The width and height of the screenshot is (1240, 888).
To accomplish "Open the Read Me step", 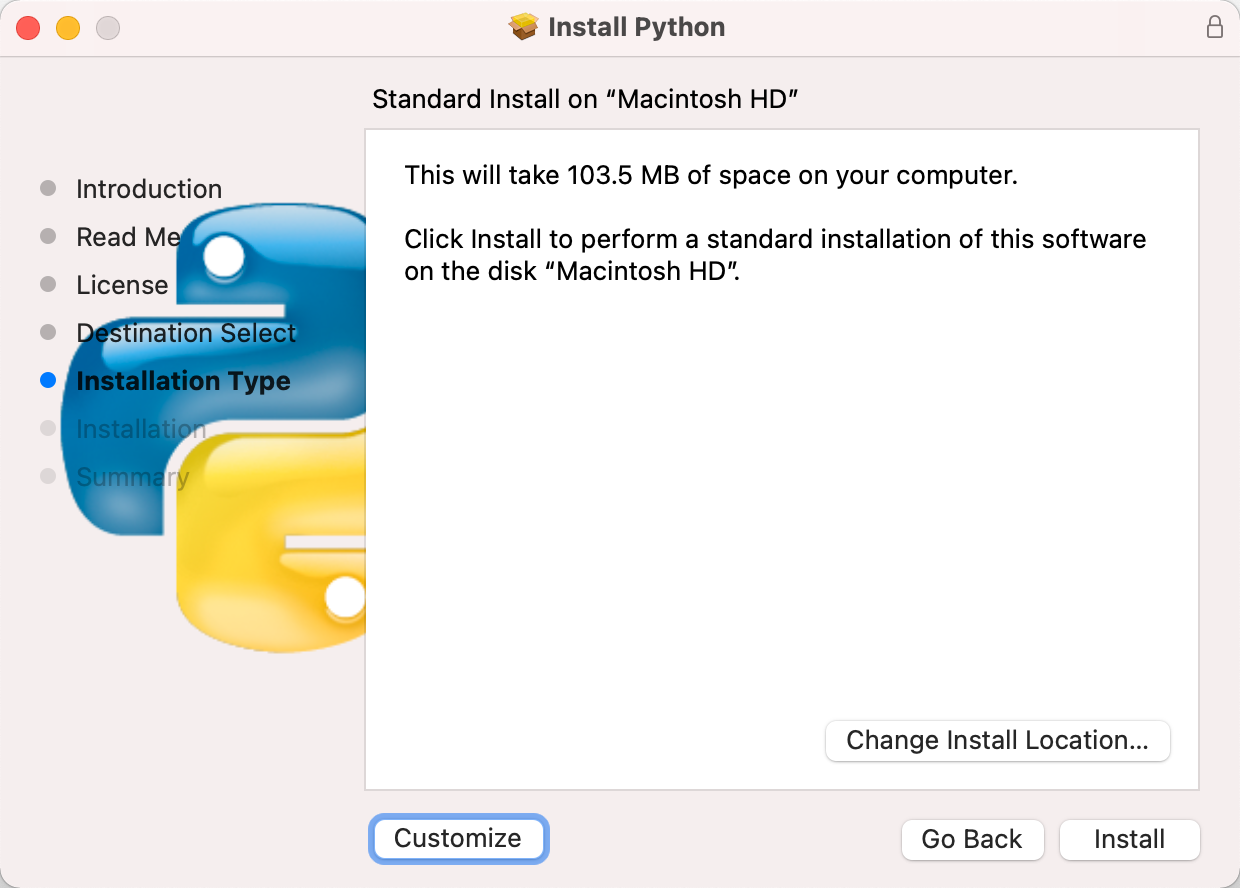I will (128, 236).
